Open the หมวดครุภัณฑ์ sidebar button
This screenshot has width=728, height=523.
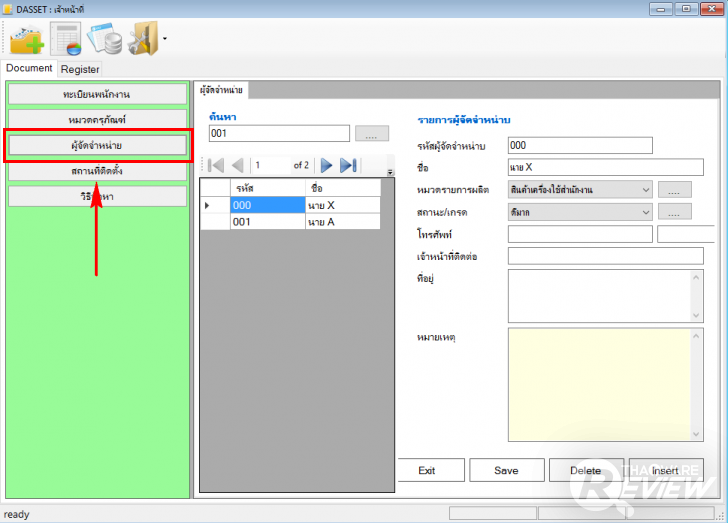coord(97,120)
